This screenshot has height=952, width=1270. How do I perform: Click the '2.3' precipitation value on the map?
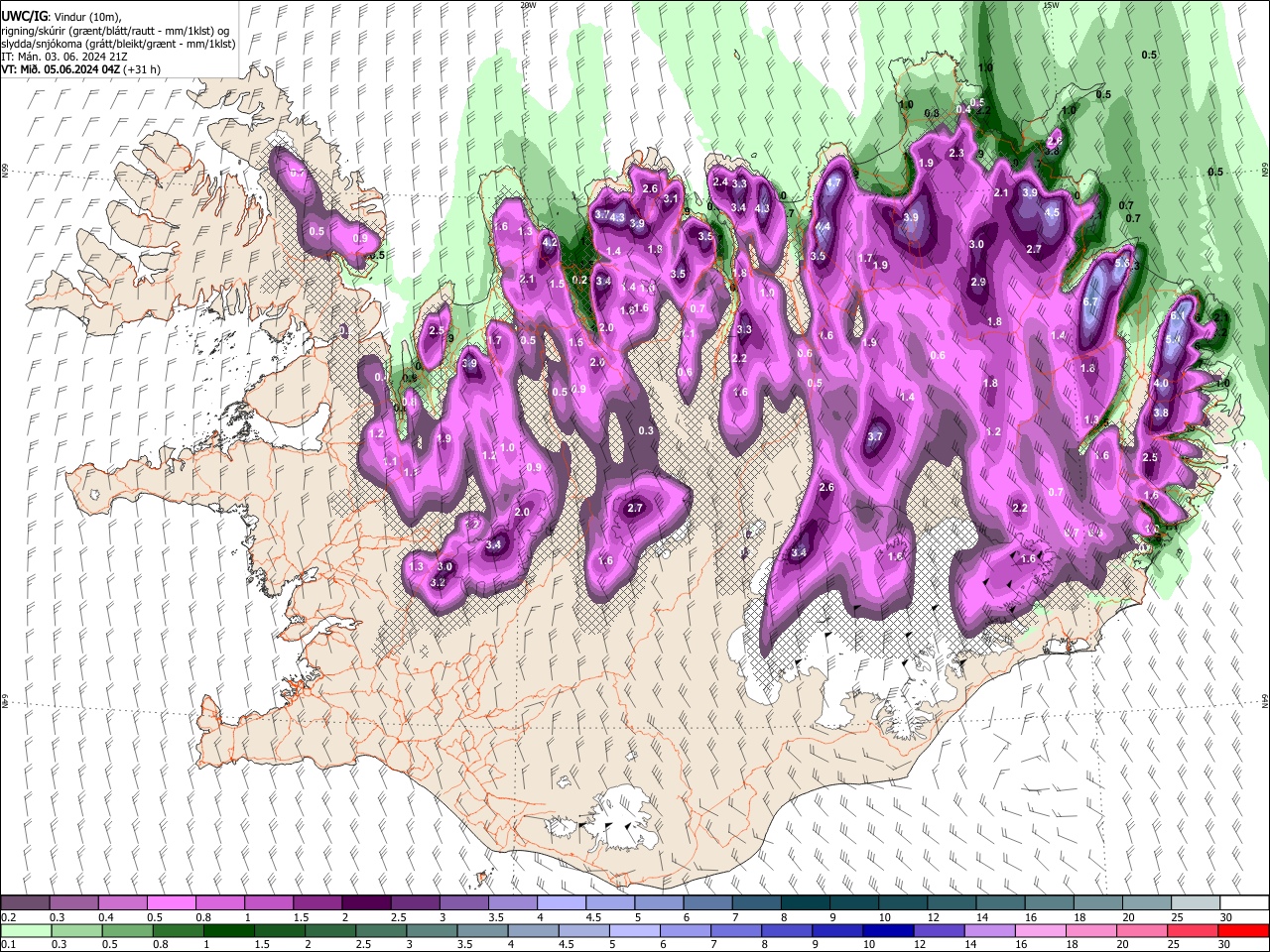[x=956, y=153]
